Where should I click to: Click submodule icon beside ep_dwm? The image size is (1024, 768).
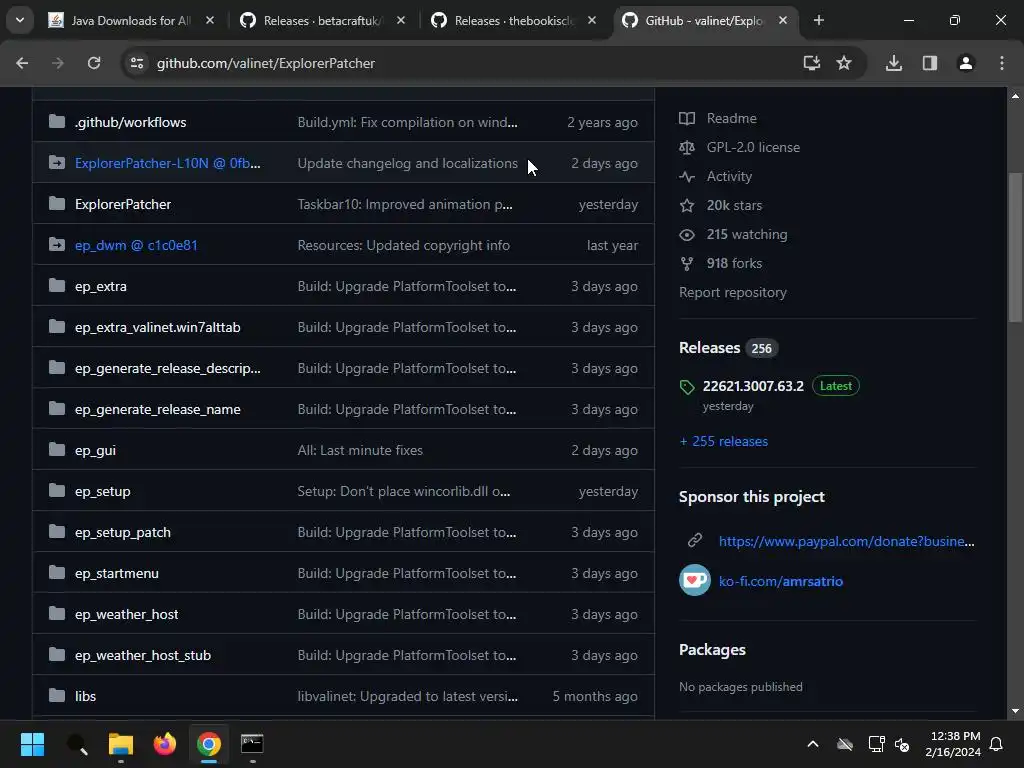point(57,244)
